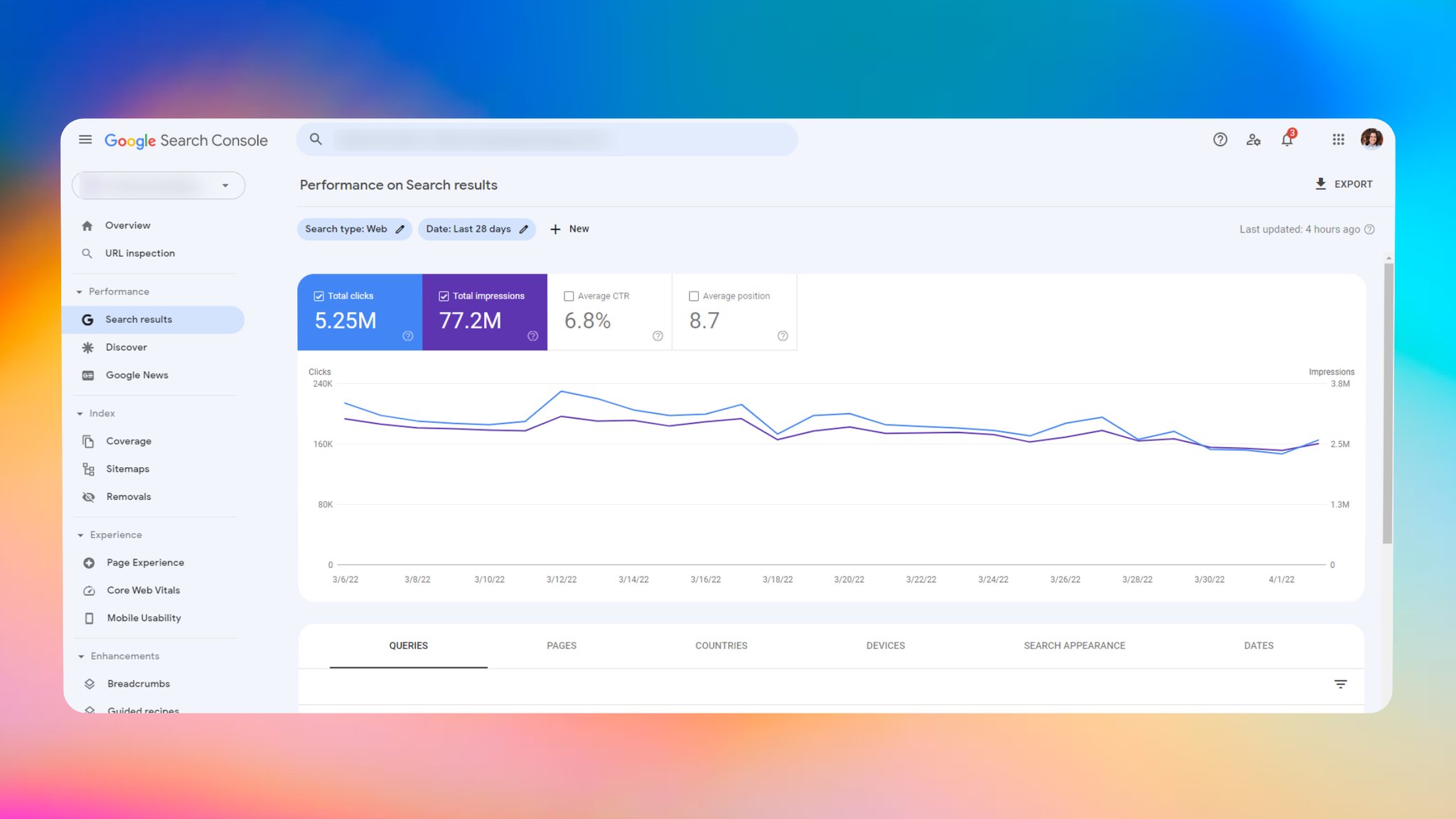Click the Overview home icon
The height and width of the screenshot is (819, 1456).
(x=87, y=225)
